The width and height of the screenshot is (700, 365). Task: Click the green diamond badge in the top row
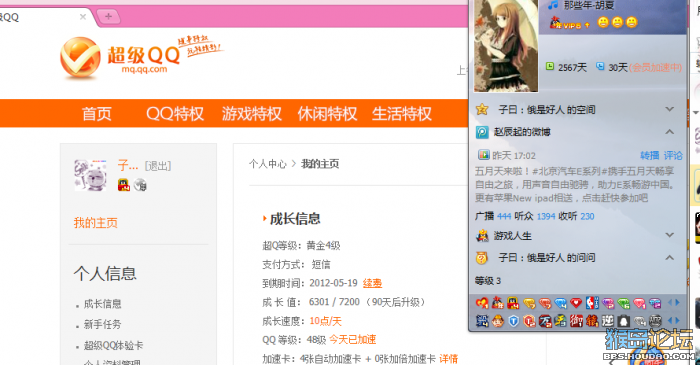point(623,303)
